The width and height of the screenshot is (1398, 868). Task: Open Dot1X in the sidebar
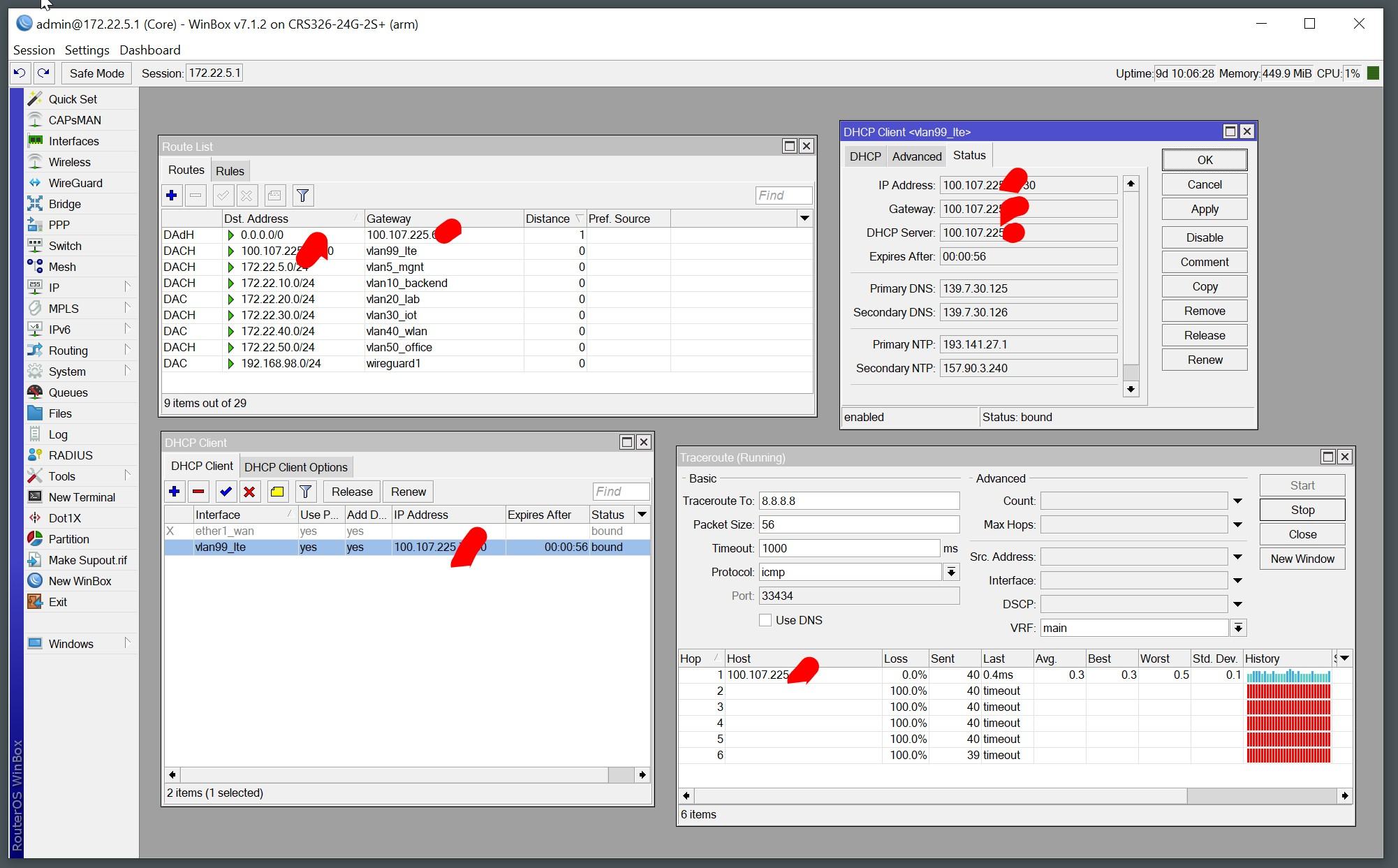(x=64, y=518)
